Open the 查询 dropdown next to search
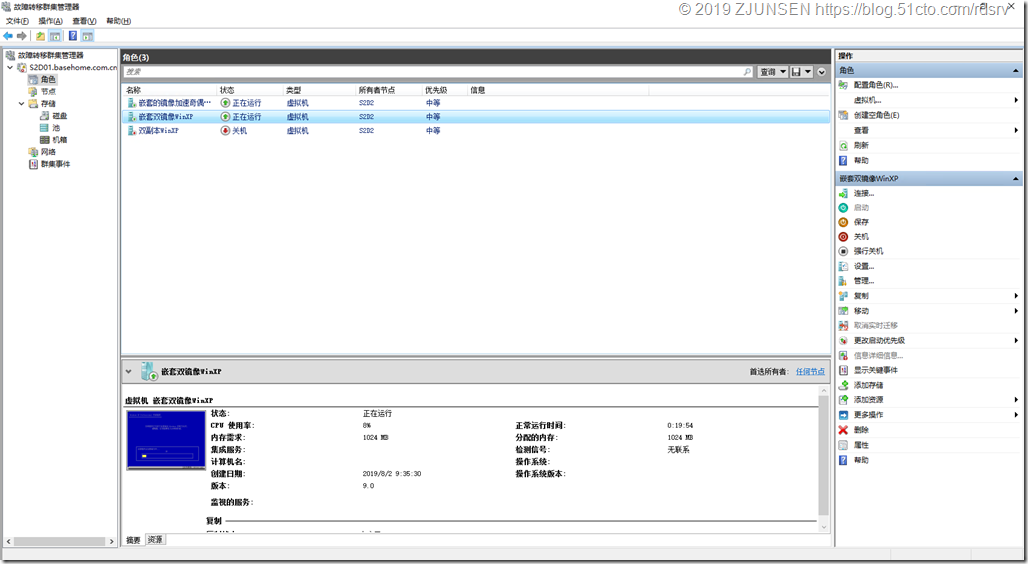 pyautogui.click(x=772, y=71)
